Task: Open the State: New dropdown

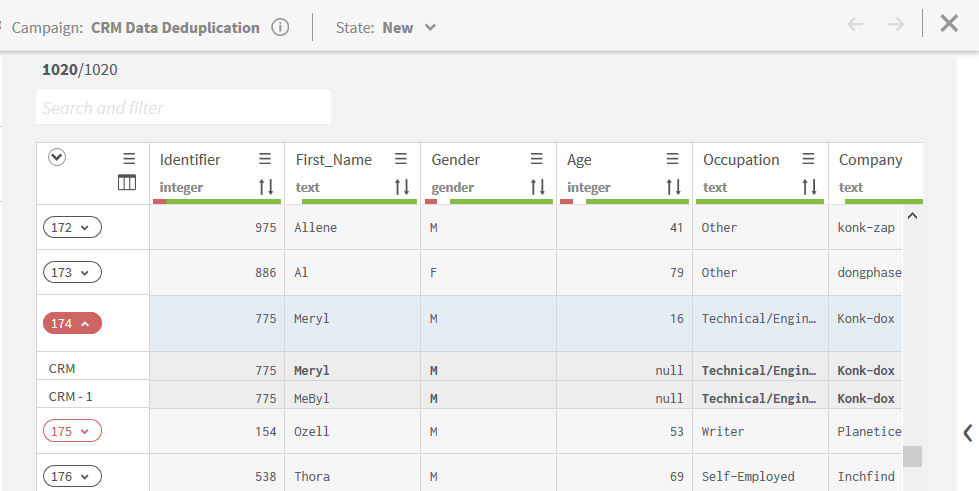Action: click(x=386, y=27)
